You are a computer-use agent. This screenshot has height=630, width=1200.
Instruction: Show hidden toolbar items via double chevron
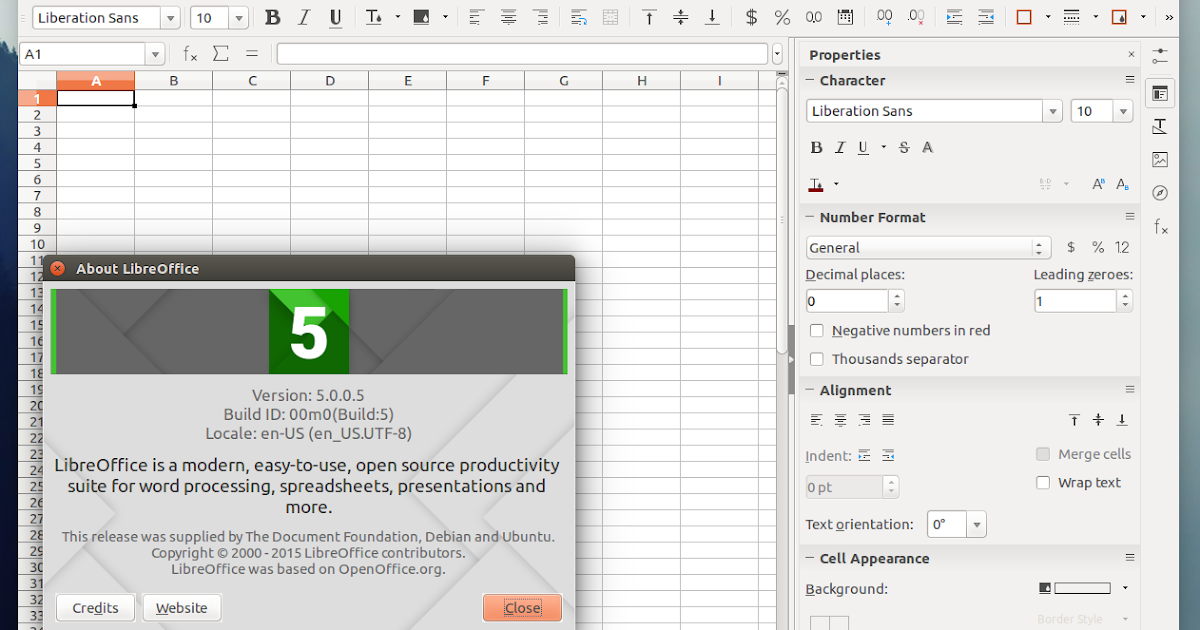click(x=1171, y=18)
